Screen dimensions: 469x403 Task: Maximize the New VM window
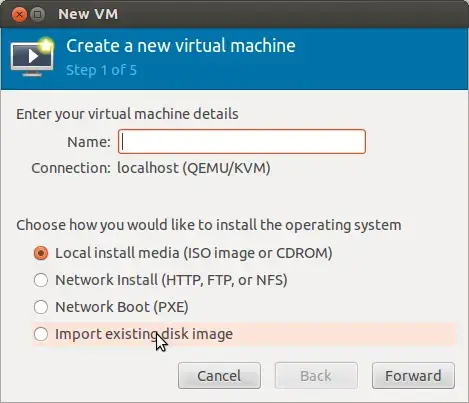(x=38, y=14)
